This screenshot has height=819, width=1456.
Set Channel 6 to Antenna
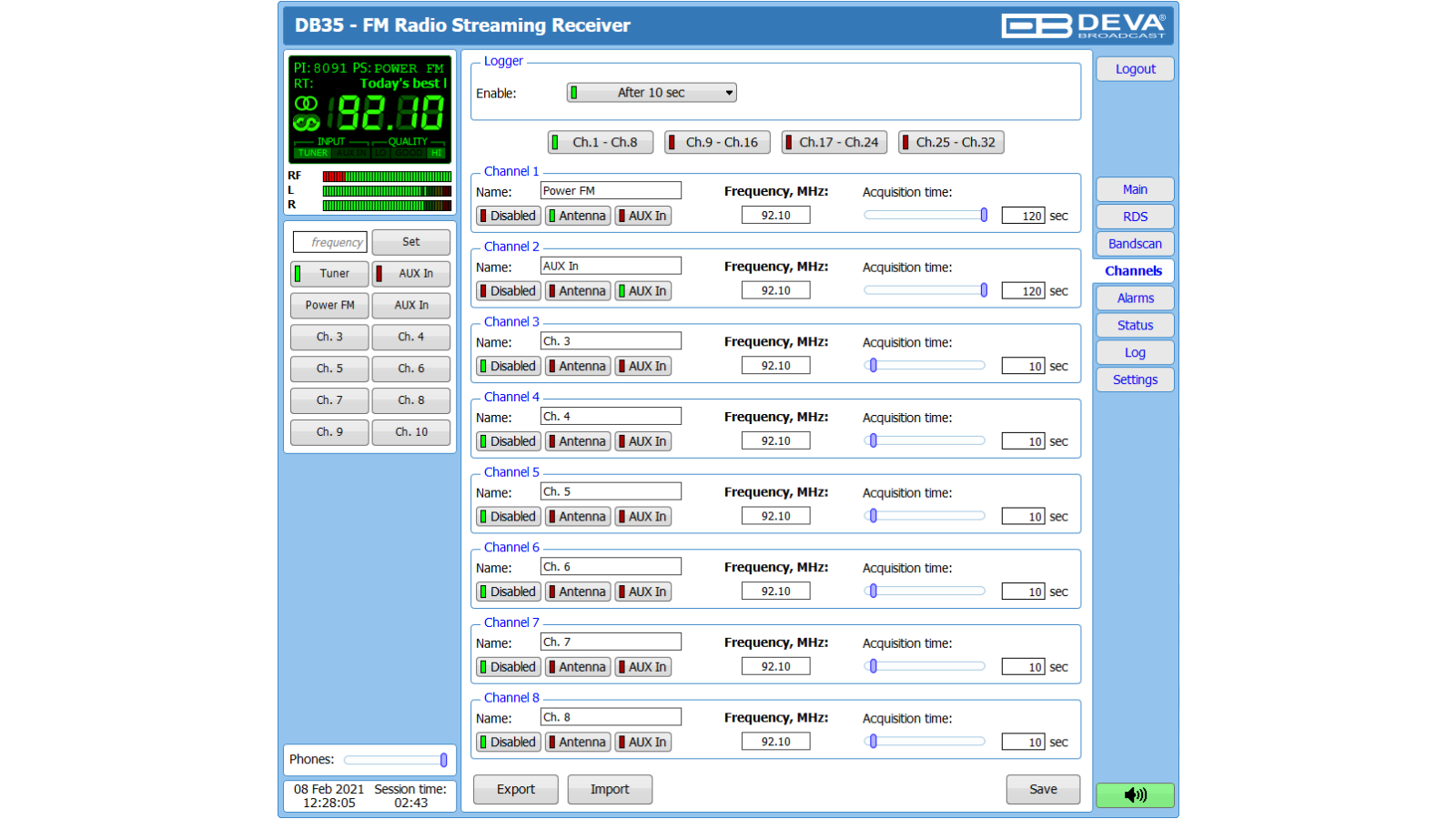coord(578,591)
